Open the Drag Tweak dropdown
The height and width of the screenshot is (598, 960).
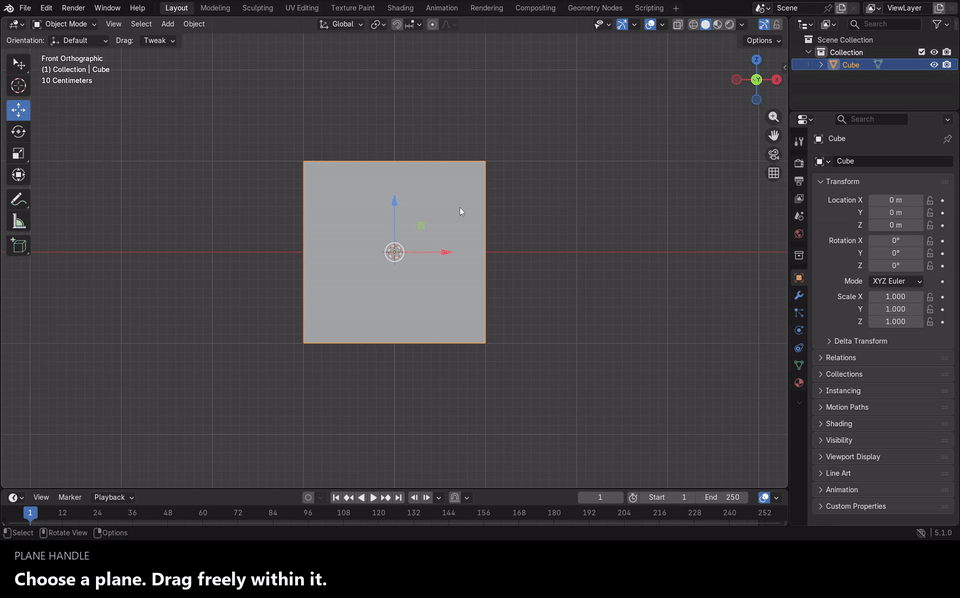click(x=159, y=40)
